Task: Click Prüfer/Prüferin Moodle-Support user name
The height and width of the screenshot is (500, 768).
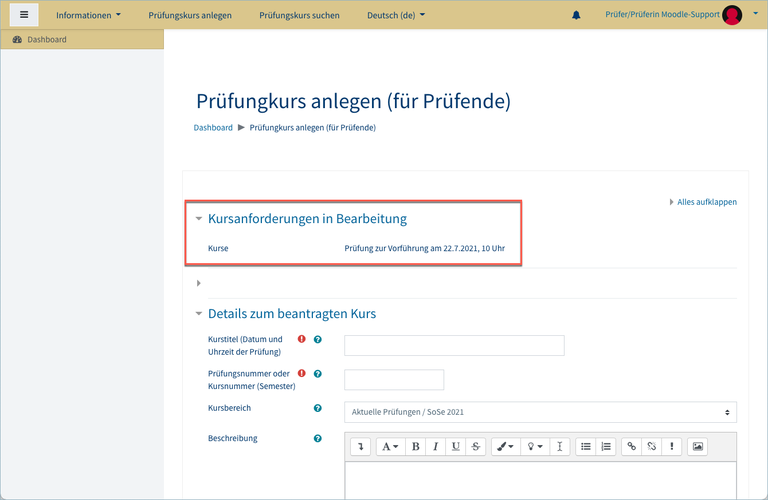Action: tap(662, 15)
